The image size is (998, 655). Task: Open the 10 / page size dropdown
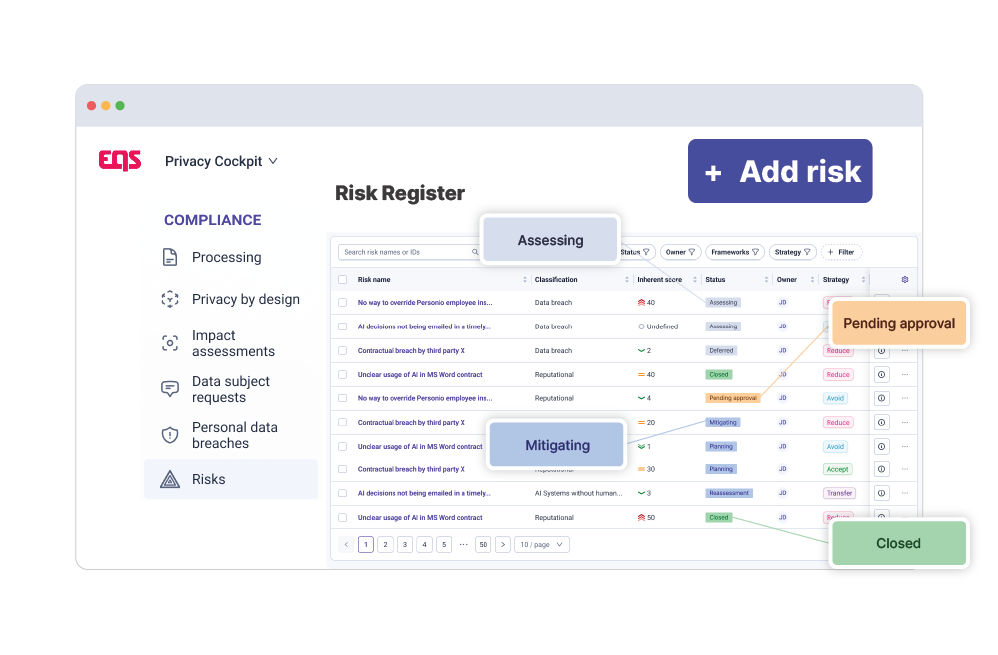click(542, 545)
